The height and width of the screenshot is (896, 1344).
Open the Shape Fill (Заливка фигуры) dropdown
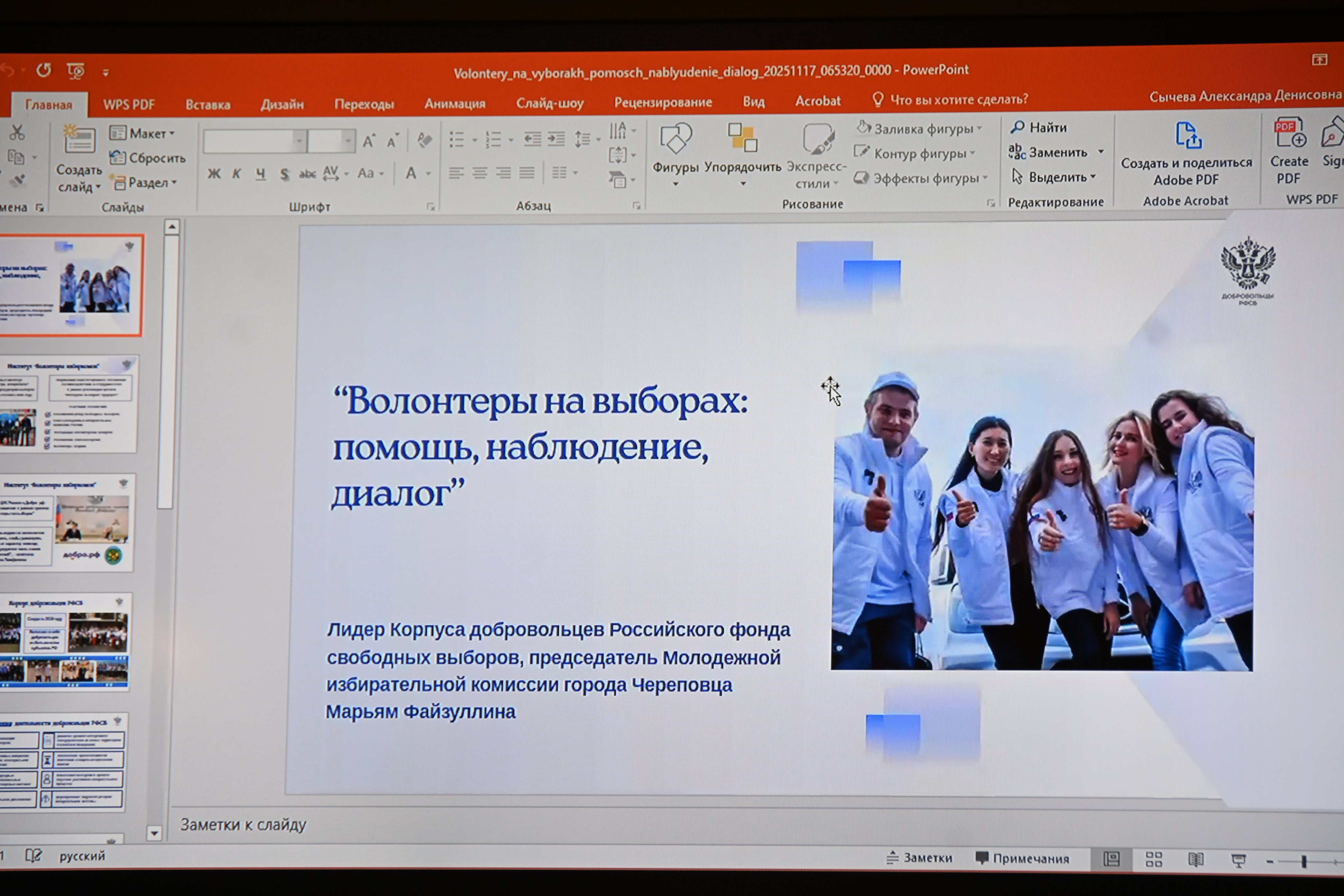(x=919, y=128)
